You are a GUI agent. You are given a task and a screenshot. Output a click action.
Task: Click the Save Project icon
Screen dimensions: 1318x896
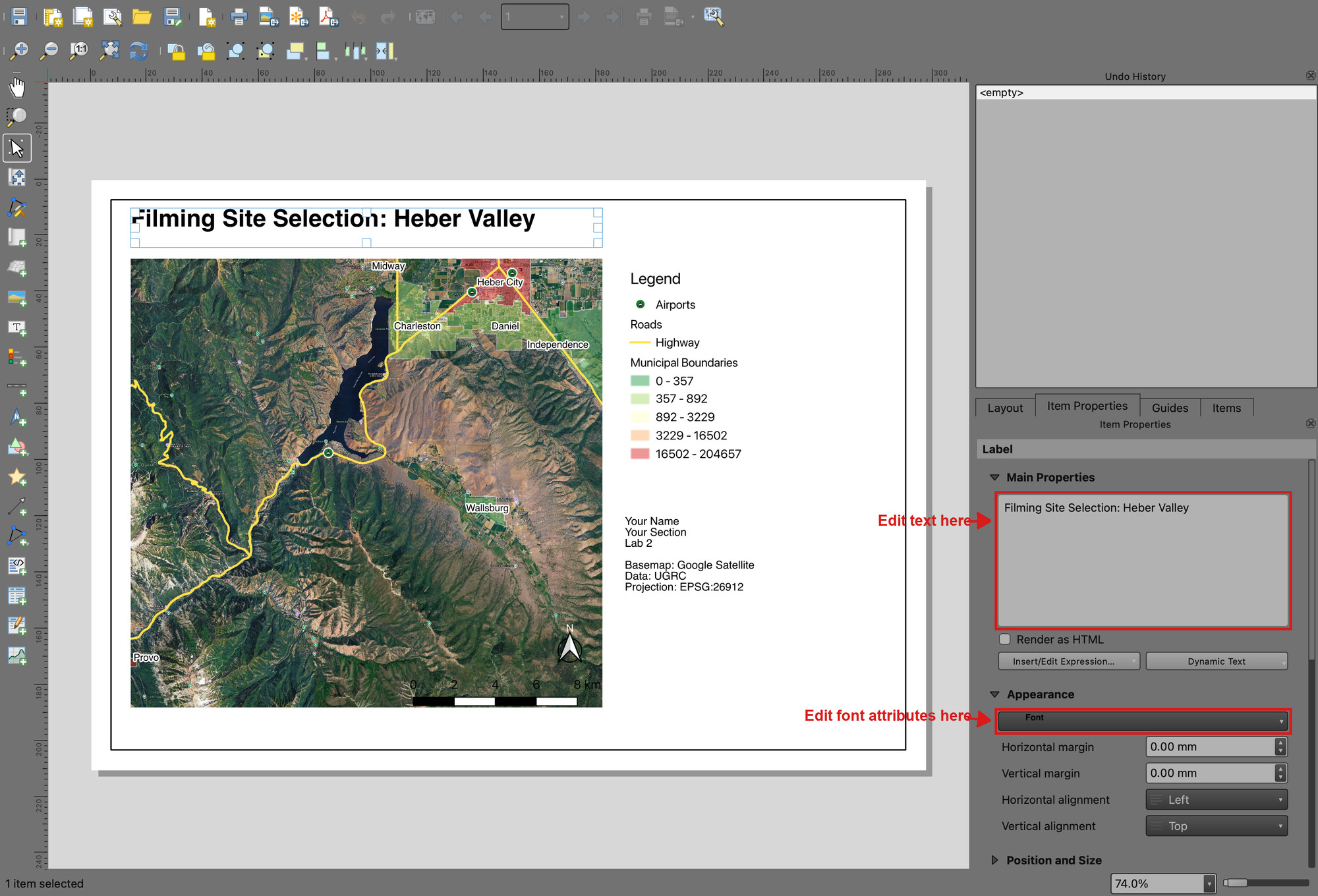tap(19, 16)
